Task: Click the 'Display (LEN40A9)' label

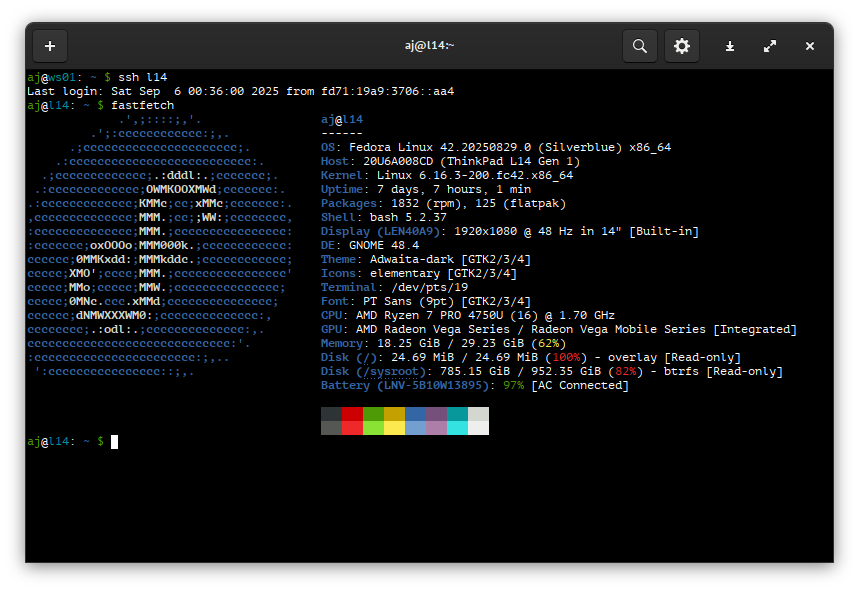Action: click(380, 232)
